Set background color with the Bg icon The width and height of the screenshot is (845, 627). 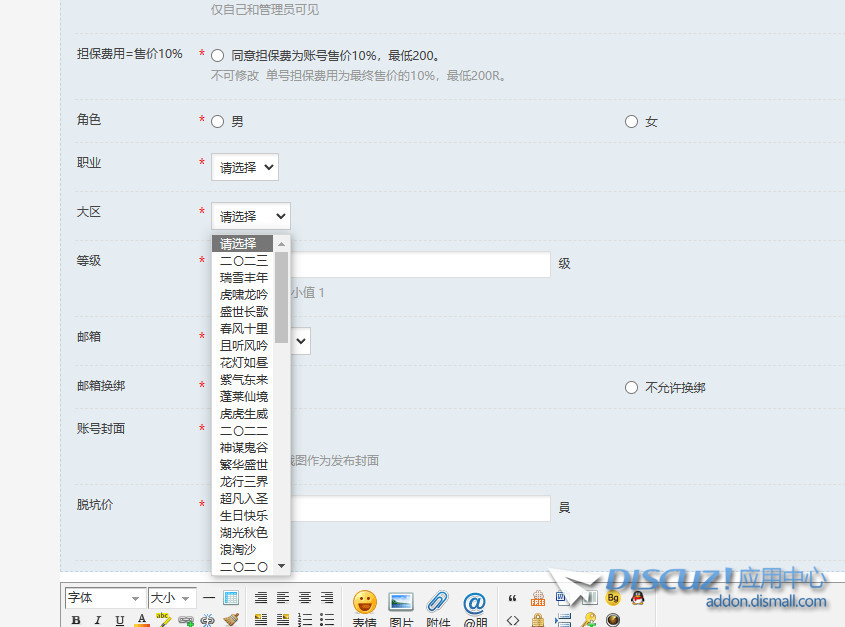tap(612, 597)
